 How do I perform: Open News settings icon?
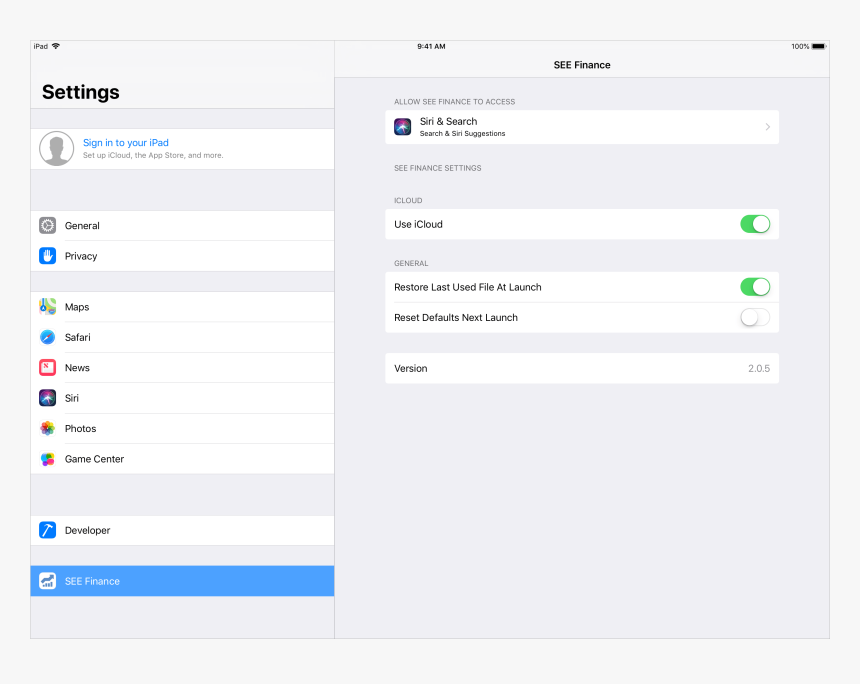[x=47, y=367]
